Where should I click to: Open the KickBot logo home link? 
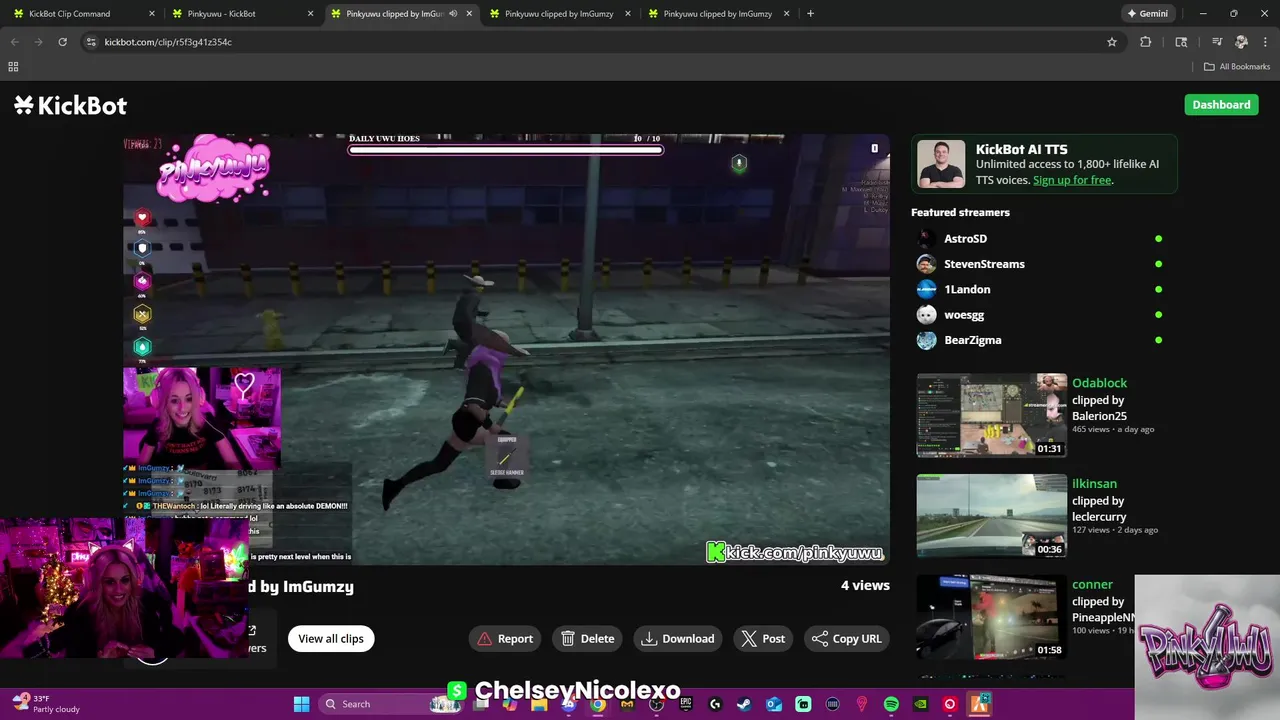click(70, 105)
